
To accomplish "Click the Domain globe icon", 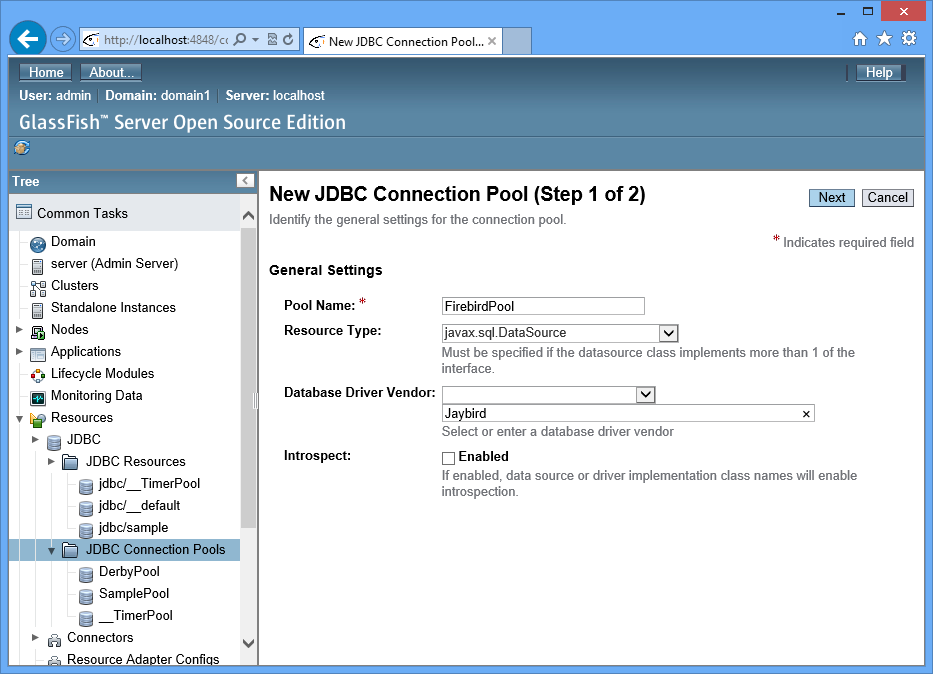I will [37, 244].
